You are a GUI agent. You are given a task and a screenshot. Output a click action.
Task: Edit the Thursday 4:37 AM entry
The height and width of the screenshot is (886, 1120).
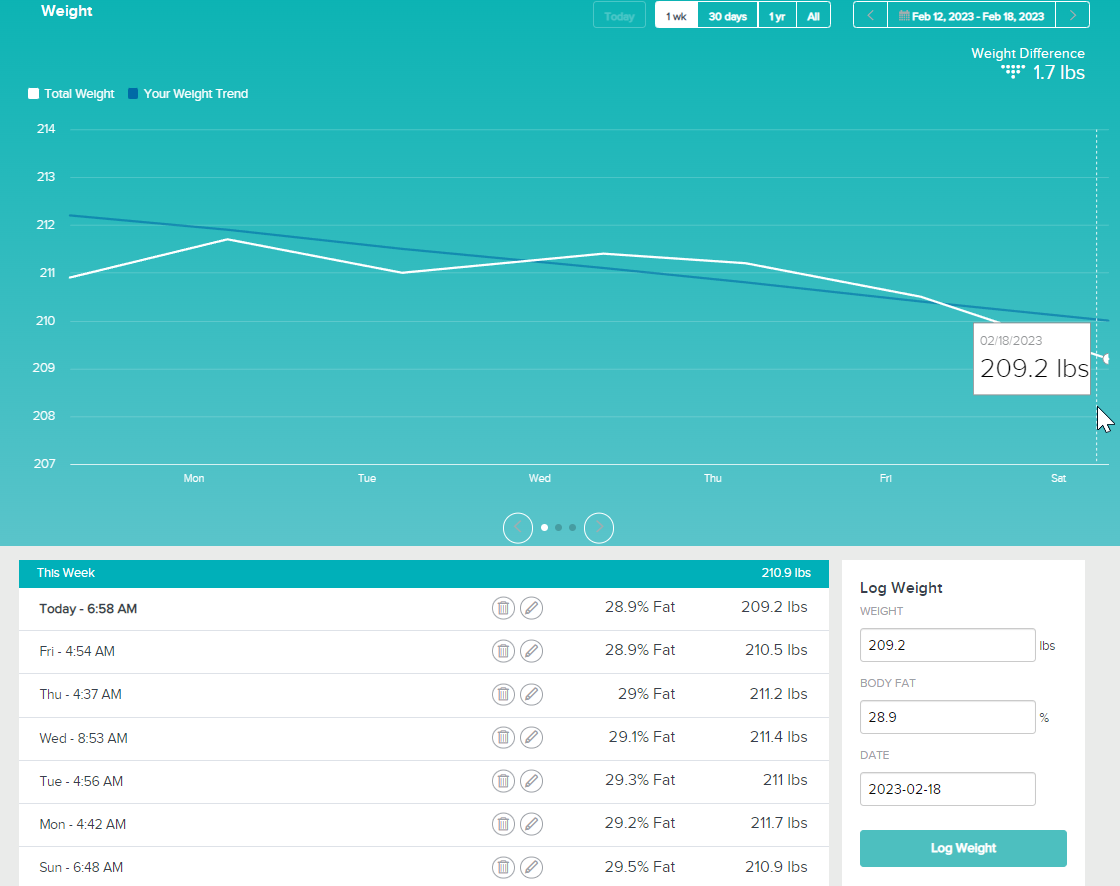[x=532, y=694]
